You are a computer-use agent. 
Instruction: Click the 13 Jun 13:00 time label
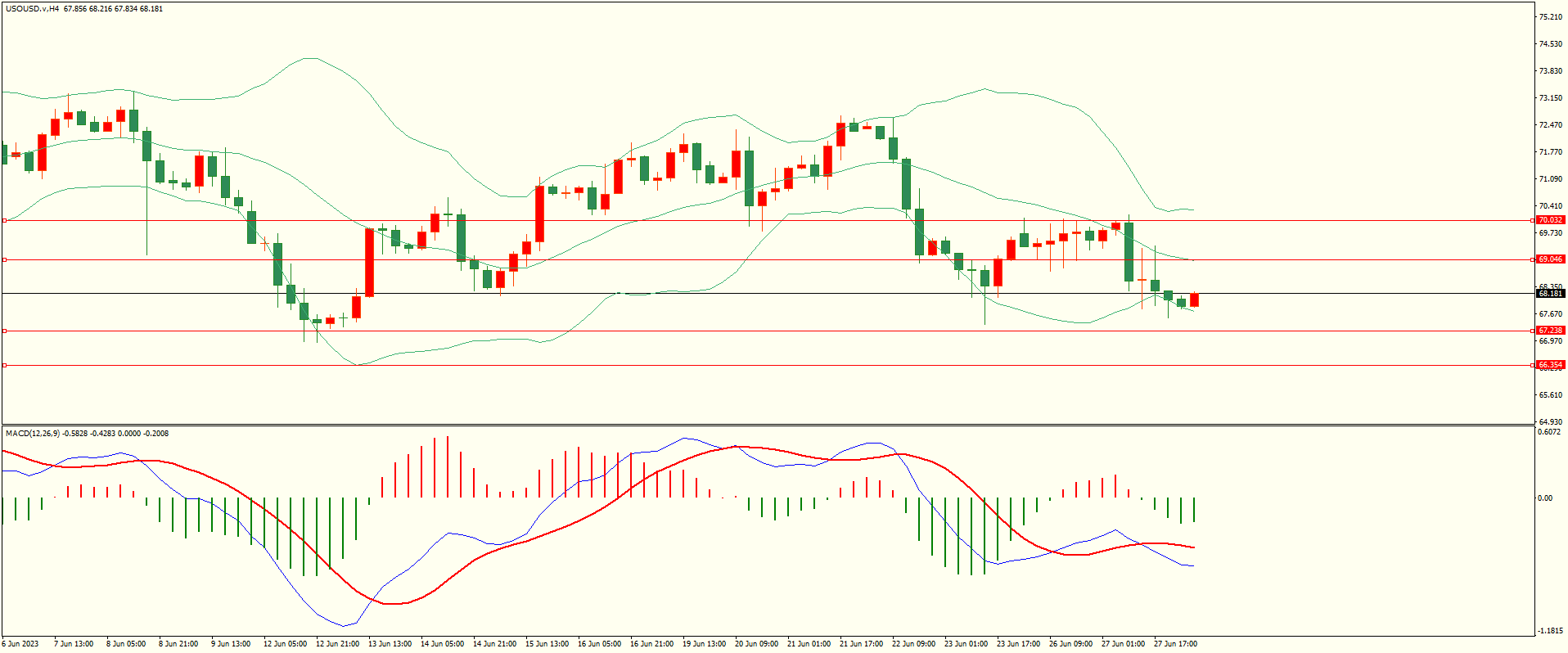point(390,644)
